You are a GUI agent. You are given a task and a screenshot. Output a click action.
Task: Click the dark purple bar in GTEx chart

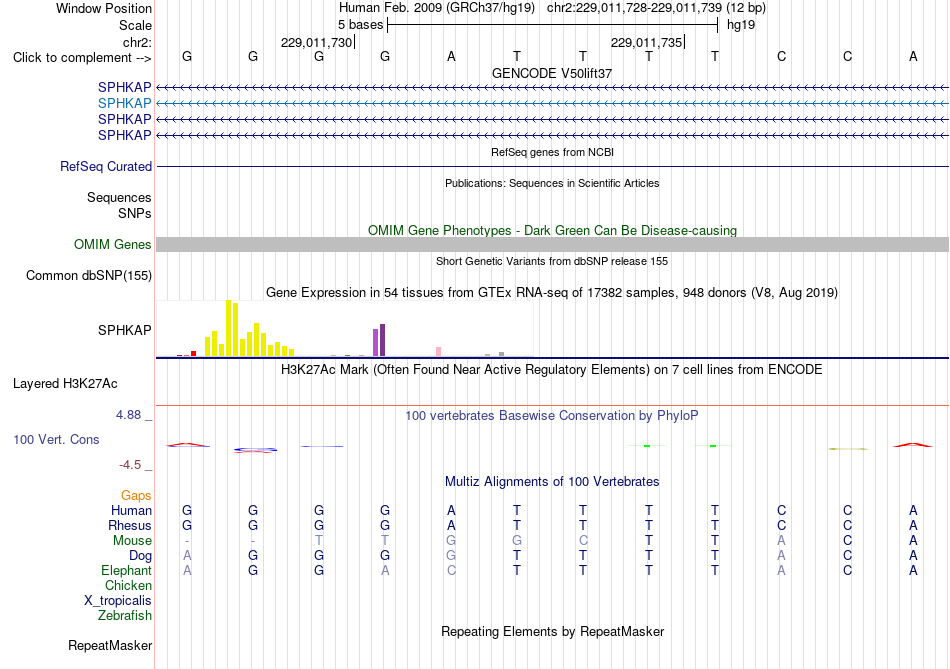(x=382, y=340)
